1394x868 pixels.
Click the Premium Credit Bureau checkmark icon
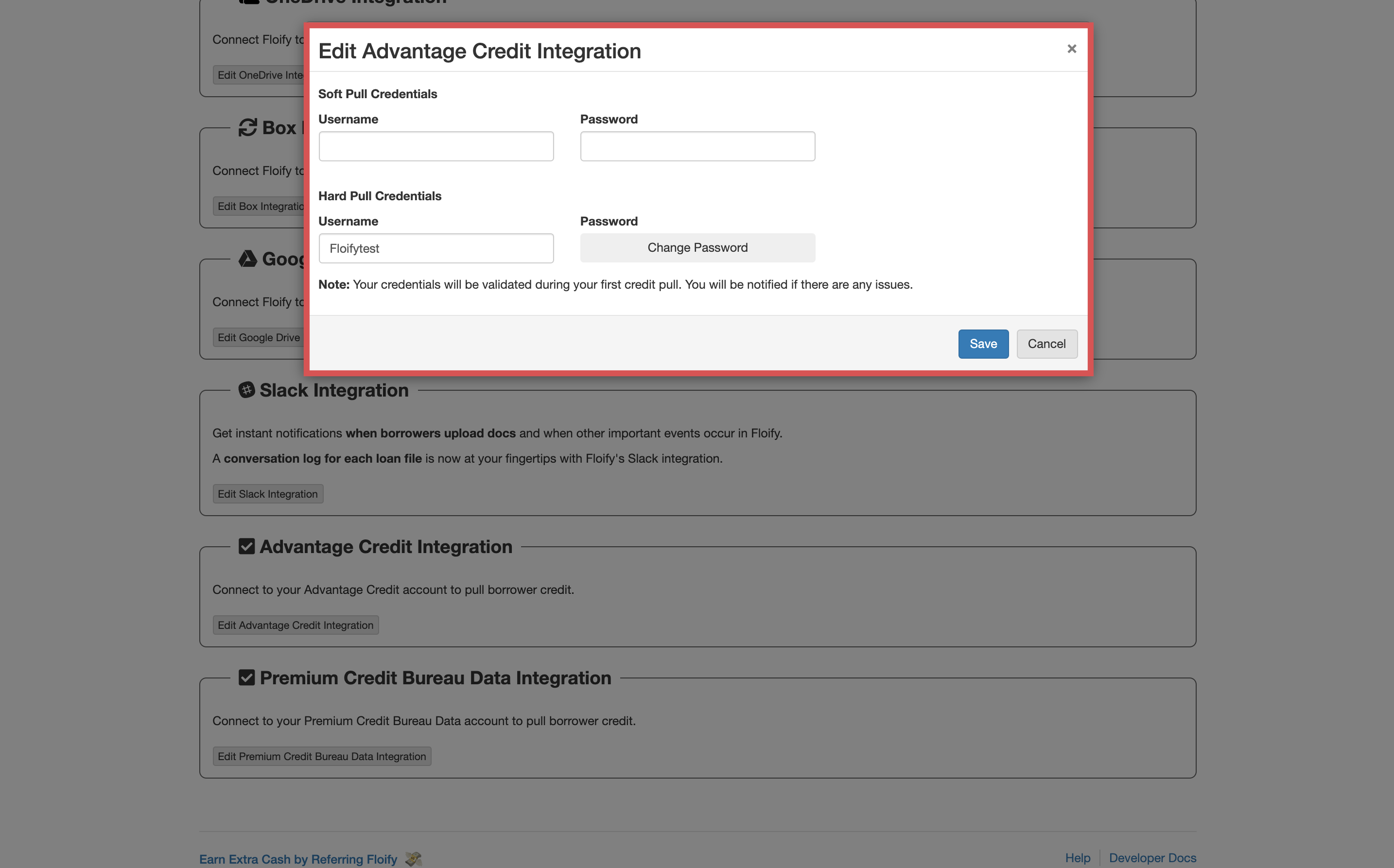pos(246,678)
